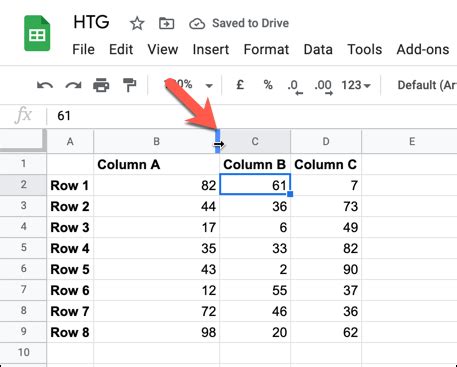
Task: Select the cell with value 17
Action: (x=157, y=227)
